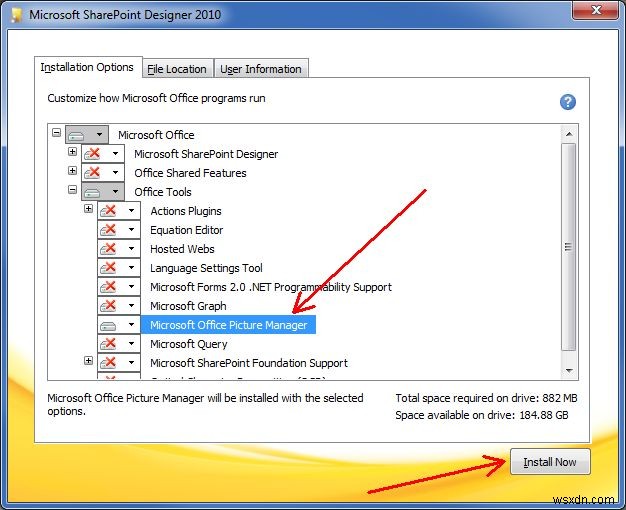The height and width of the screenshot is (510, 626).
Task: Select the Hosted Webs item
Action: pyautogui.click(x=182, y=249)
